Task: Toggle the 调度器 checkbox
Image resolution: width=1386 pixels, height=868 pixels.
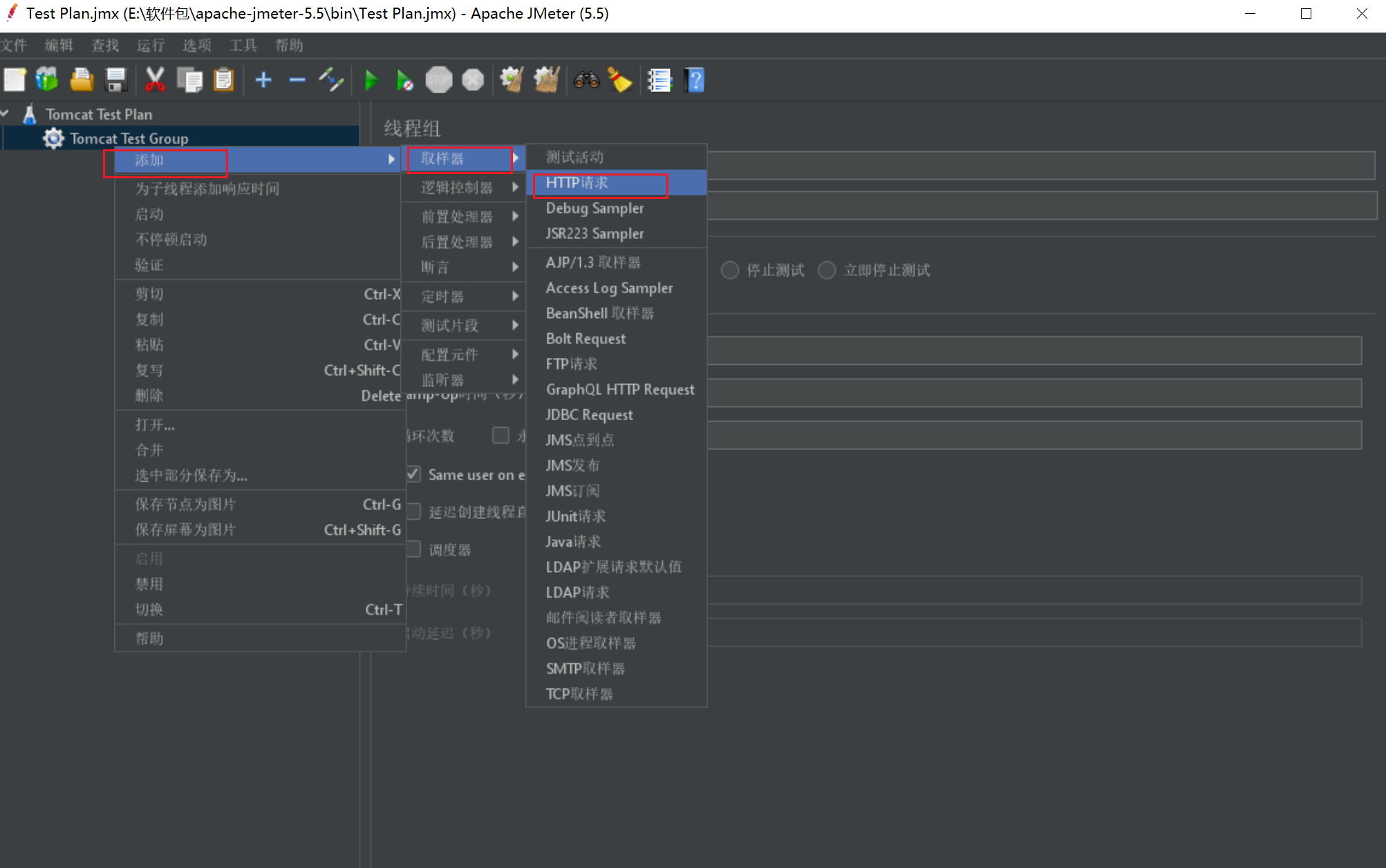Action: (x=413, y=549)
